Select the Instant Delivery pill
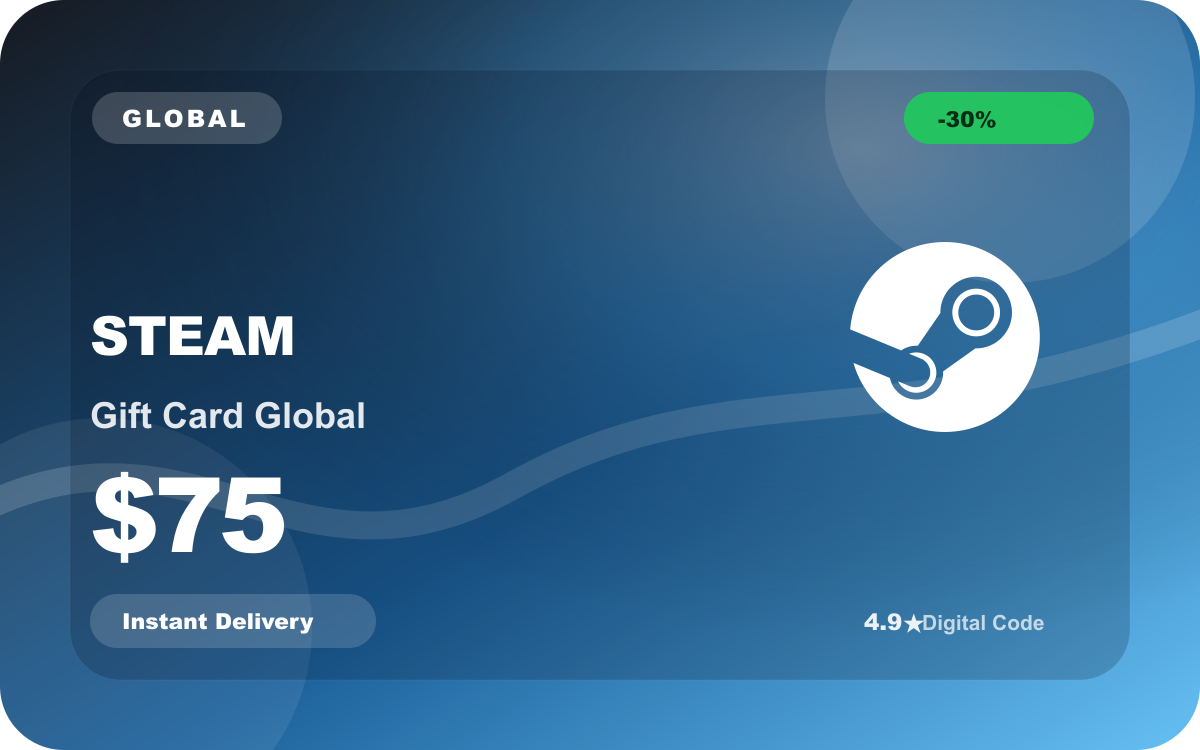Image resolution: width=1200 pixels, height=750 pixels. [x=233, y=621]
